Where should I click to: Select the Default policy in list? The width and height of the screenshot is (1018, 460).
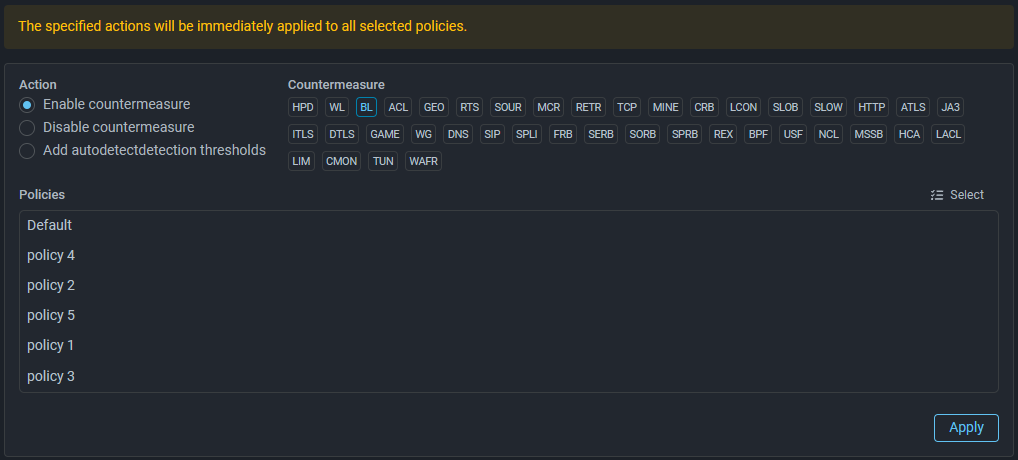click(50, 226)
